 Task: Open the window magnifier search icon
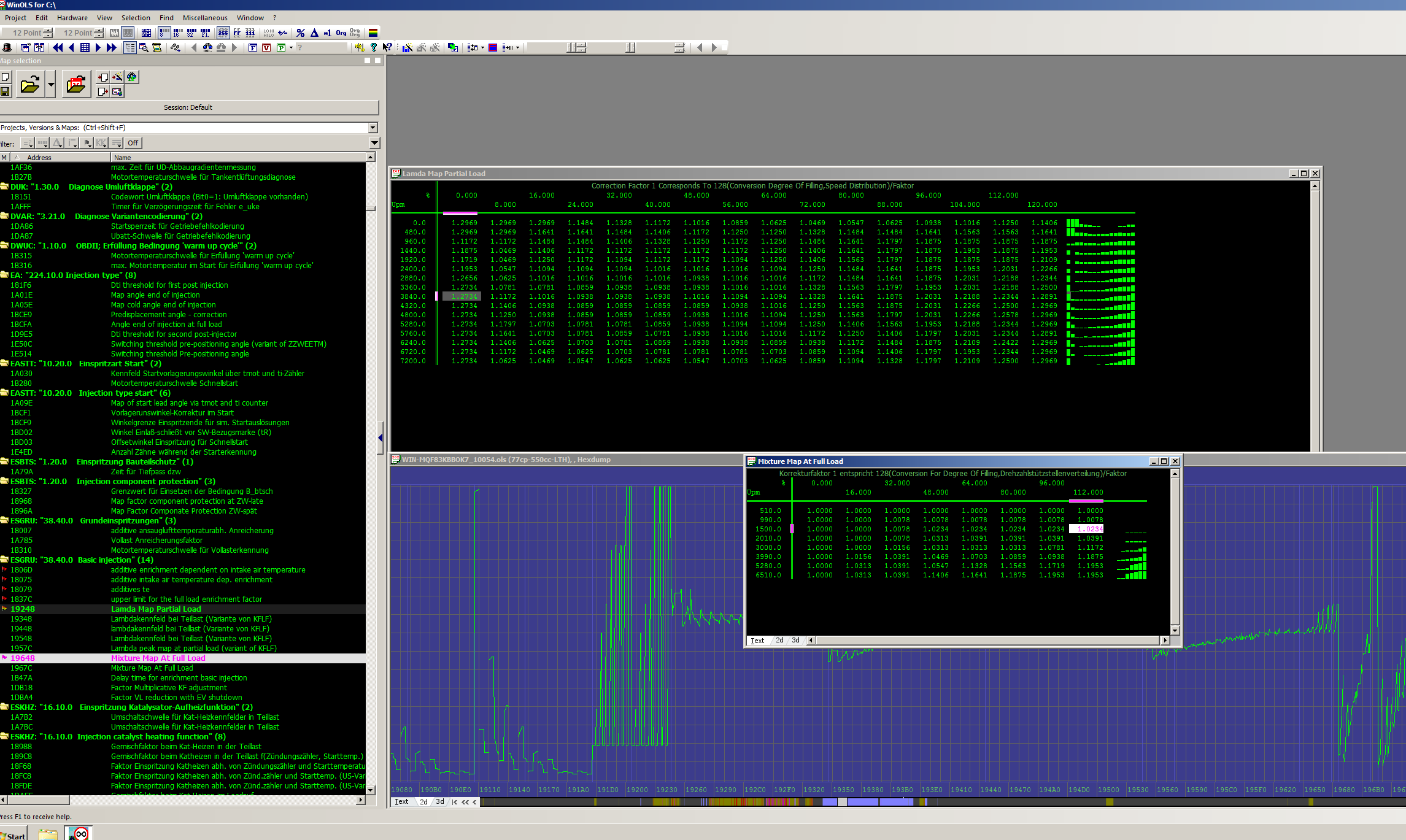coord(144,47)
